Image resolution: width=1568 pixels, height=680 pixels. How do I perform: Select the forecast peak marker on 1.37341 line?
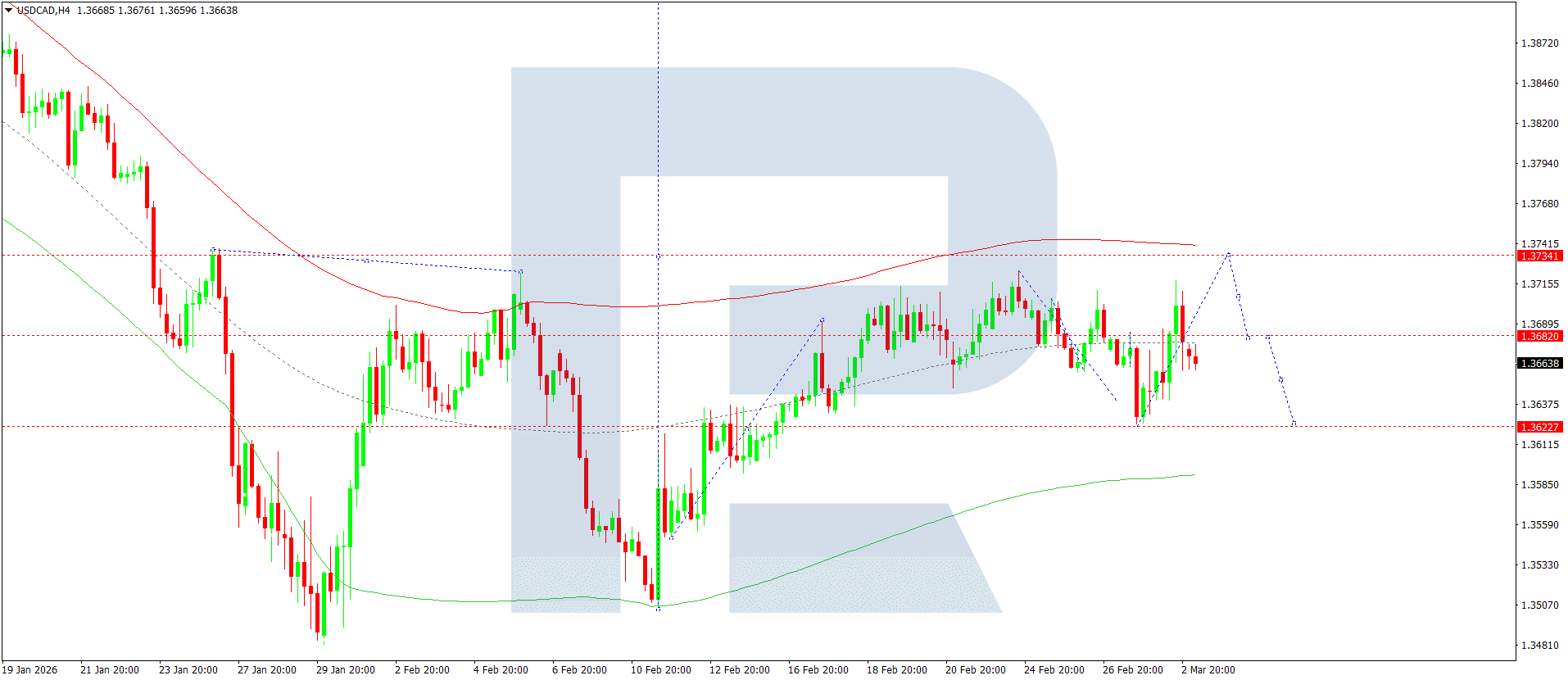pos(1228,255)
